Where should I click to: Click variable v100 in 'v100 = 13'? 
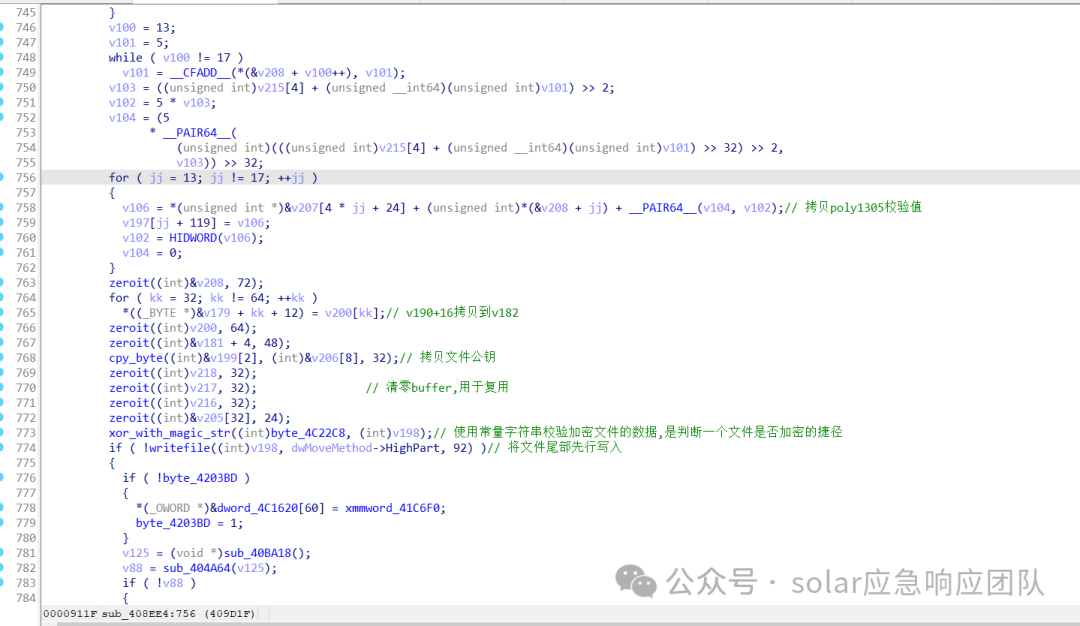coord(122,28)
